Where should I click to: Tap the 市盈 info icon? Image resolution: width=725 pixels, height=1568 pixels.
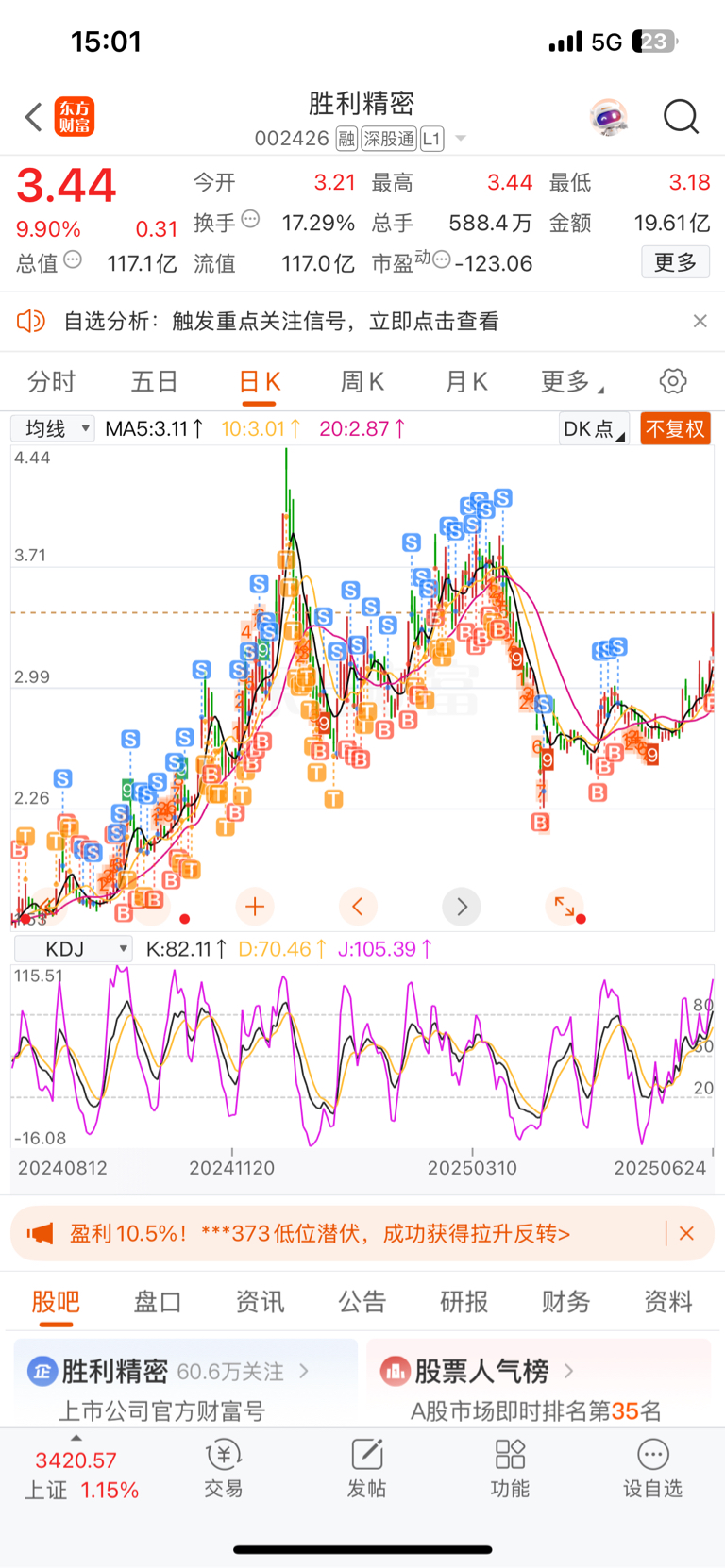click(441, 259)
